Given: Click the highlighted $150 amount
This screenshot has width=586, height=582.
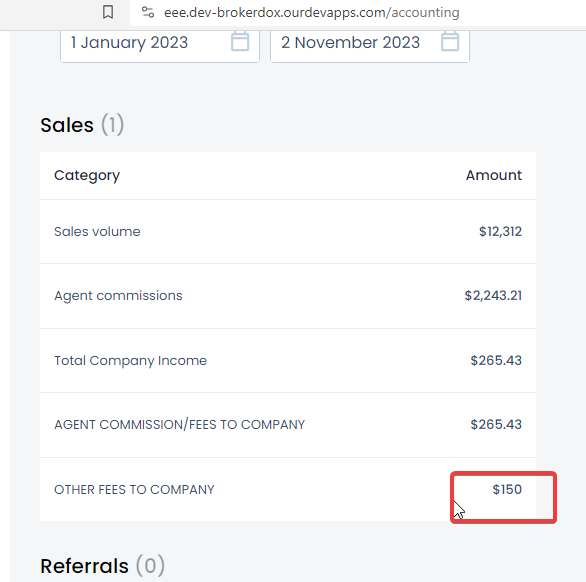Looking at the screenshot, I should (507, 489).
